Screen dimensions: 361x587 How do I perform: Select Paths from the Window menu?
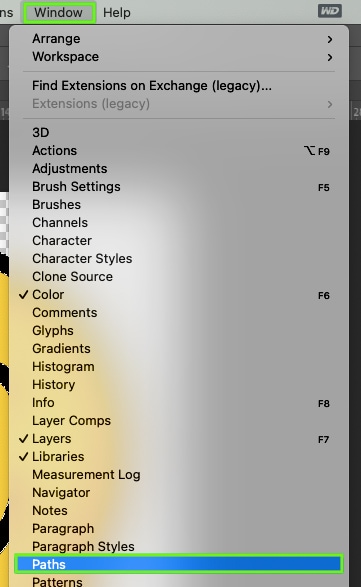179,564
